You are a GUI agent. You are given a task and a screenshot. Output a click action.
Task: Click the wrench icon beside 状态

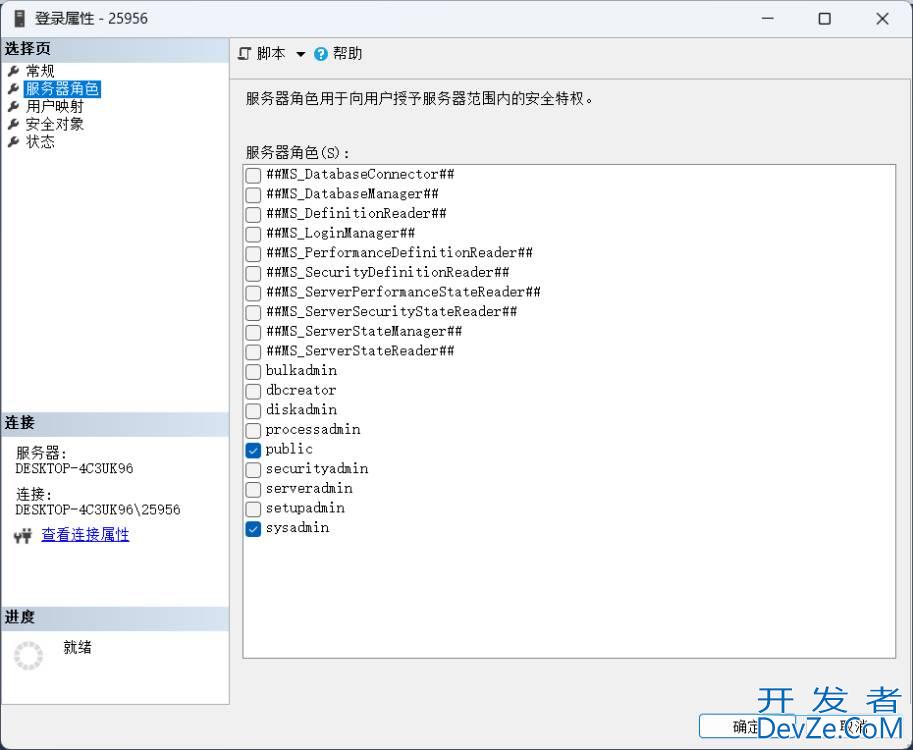pos(13,141)
